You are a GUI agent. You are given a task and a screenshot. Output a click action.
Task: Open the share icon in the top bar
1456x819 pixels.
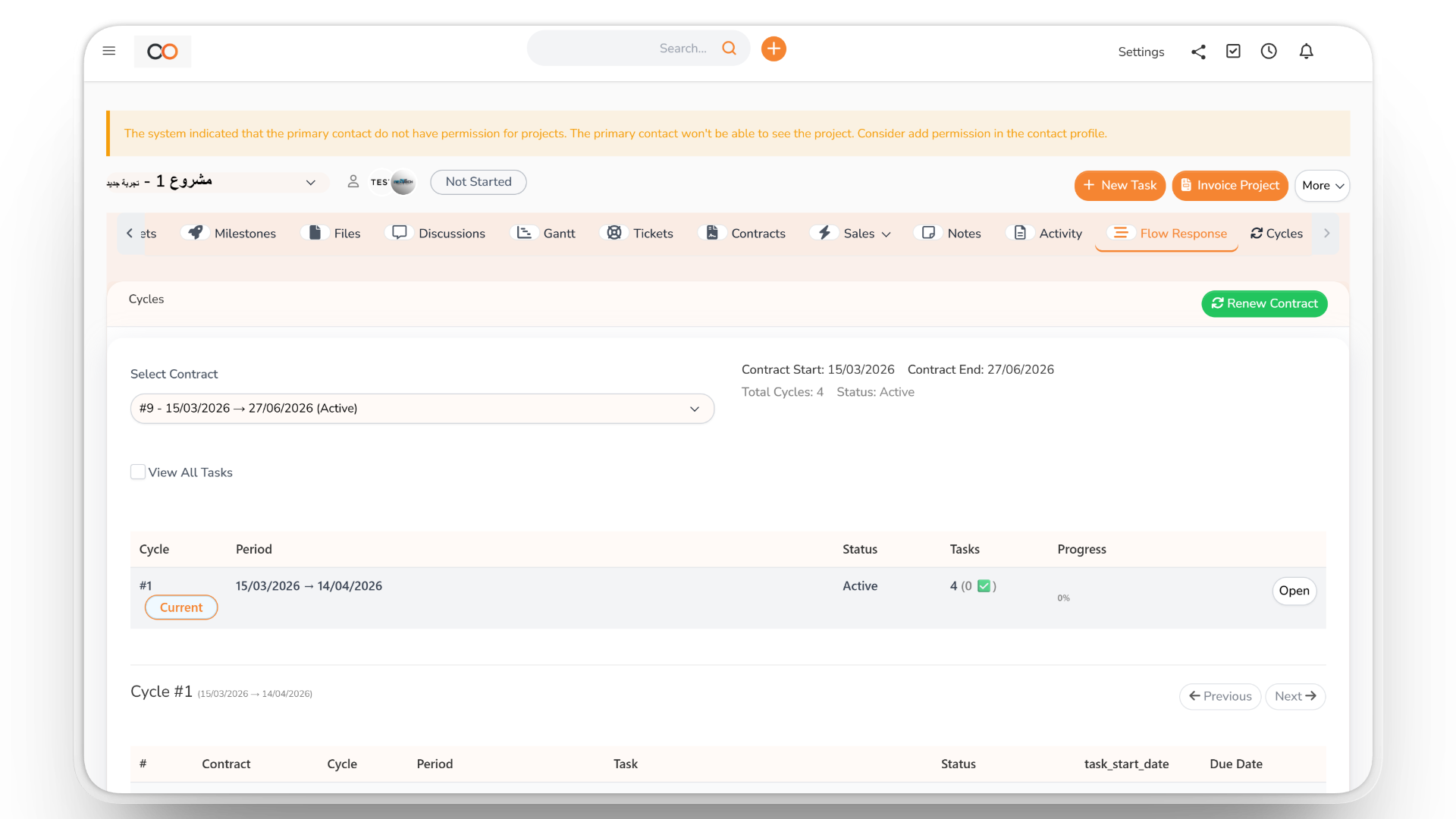pos(1198,52)
